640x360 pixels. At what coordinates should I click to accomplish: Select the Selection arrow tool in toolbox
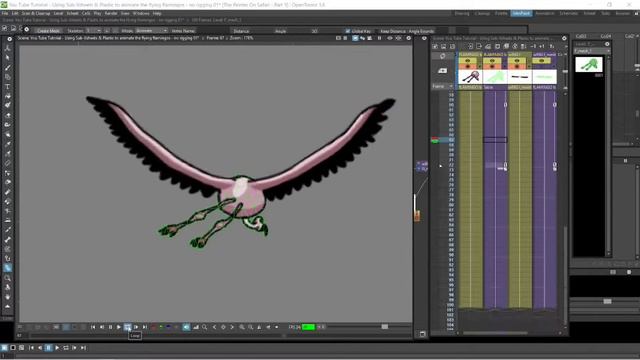(x=7, y=58)
